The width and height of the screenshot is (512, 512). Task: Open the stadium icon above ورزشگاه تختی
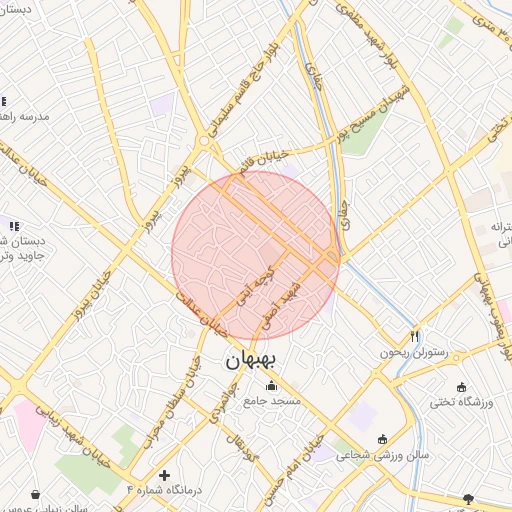[x=461, y=387]
